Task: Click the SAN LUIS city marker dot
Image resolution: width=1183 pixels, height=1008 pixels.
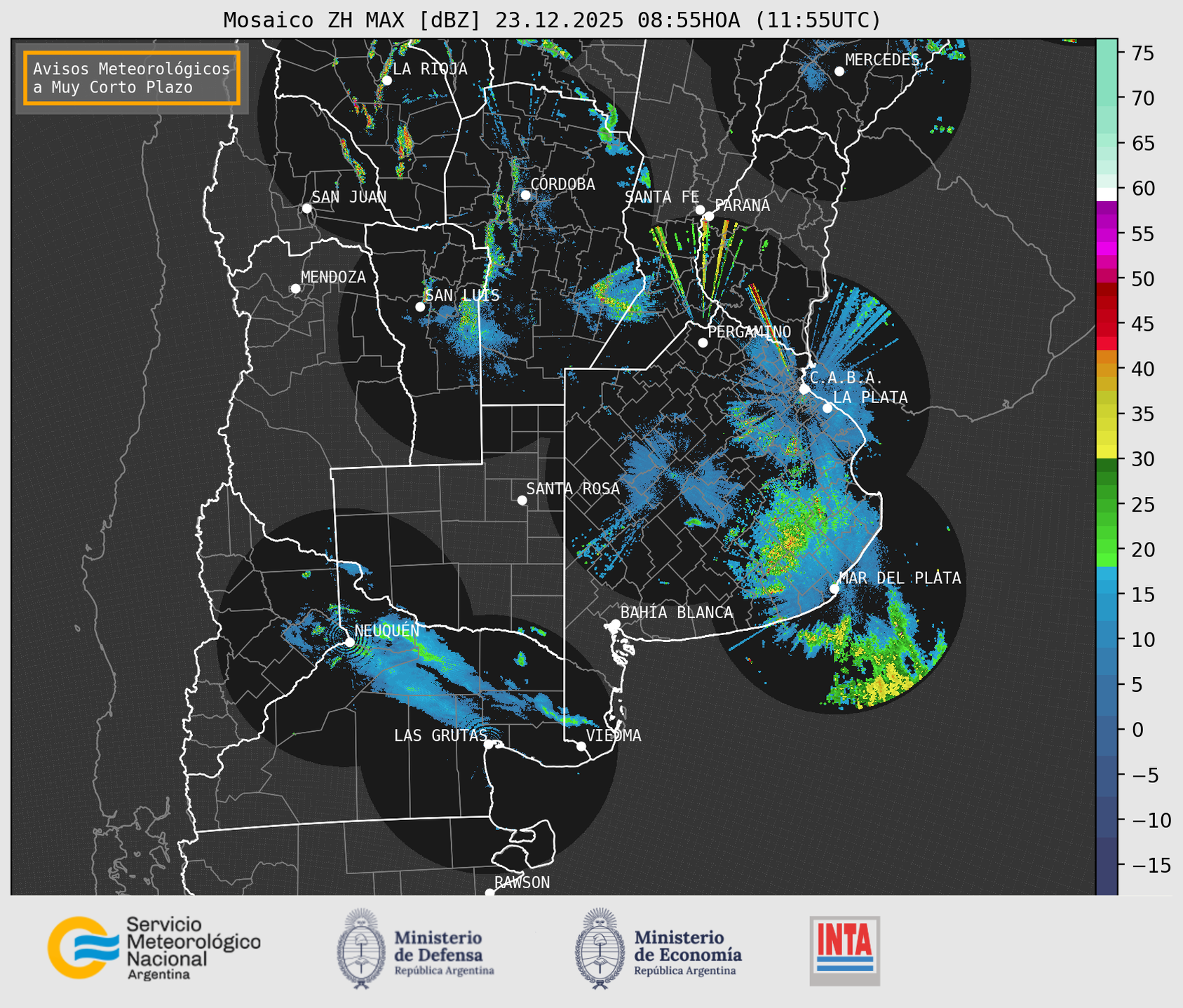Action: [x=420, y=307]
